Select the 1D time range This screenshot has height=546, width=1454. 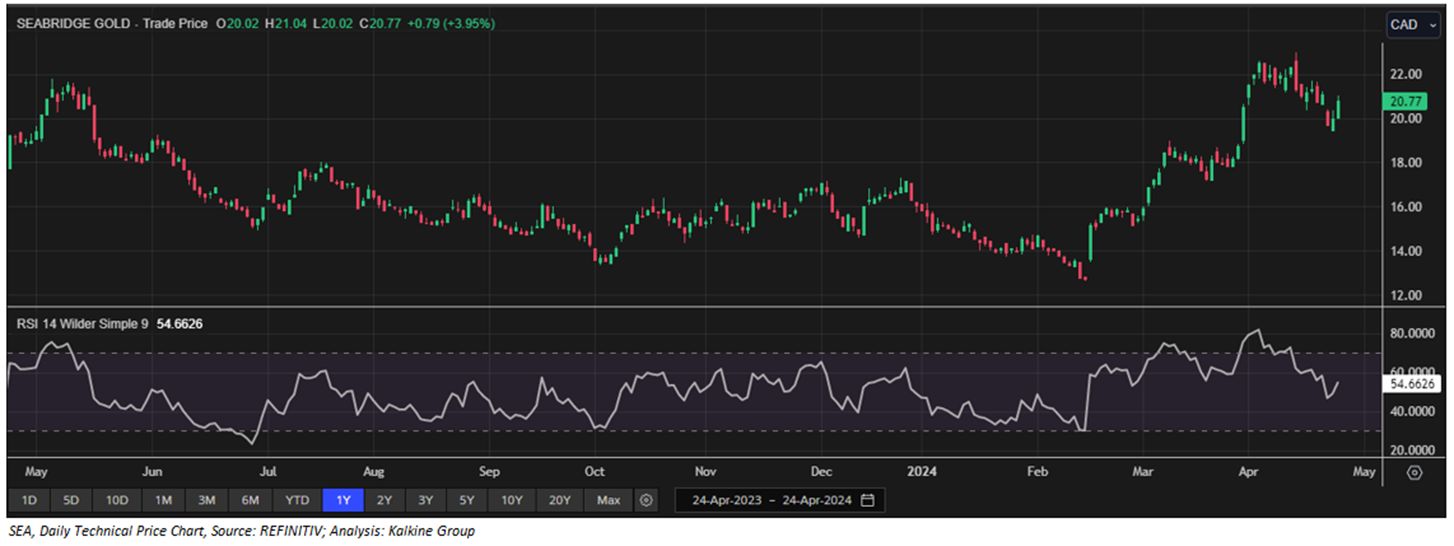pos(29,500)
